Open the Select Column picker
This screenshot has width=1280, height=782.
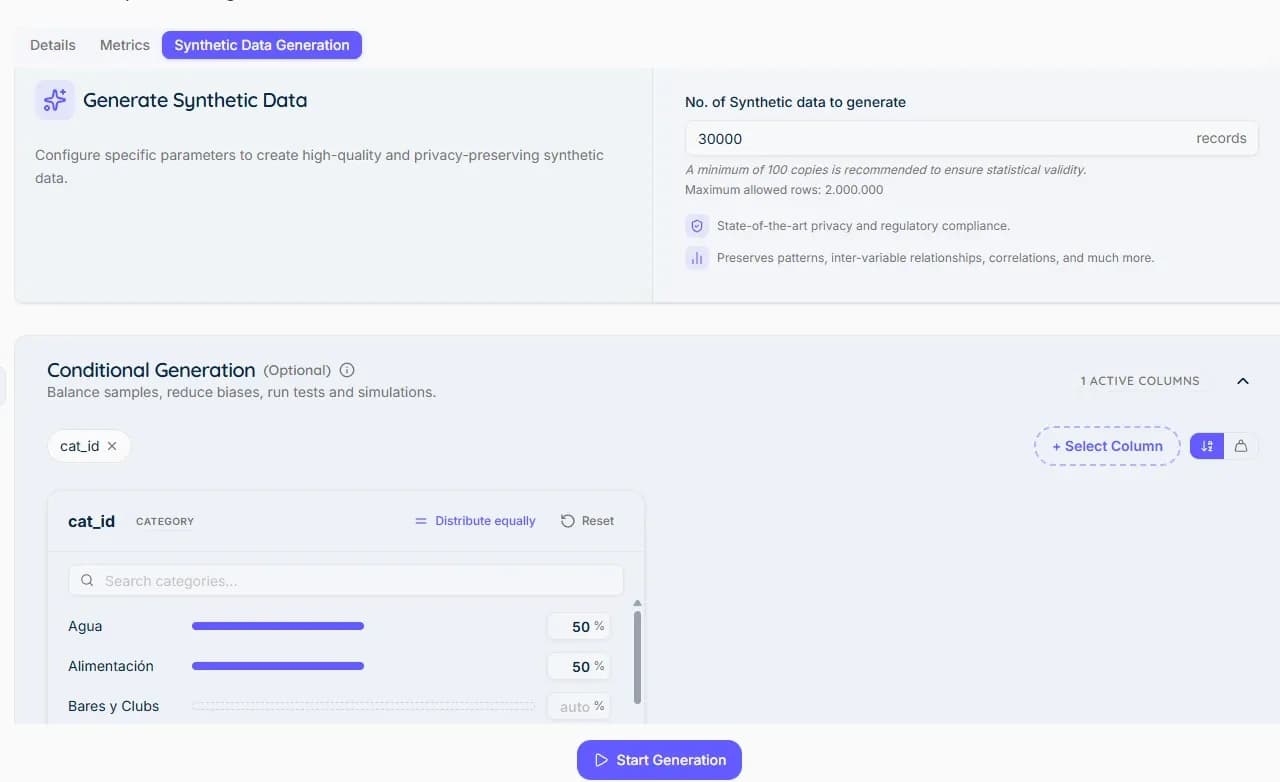point(1107,446)
